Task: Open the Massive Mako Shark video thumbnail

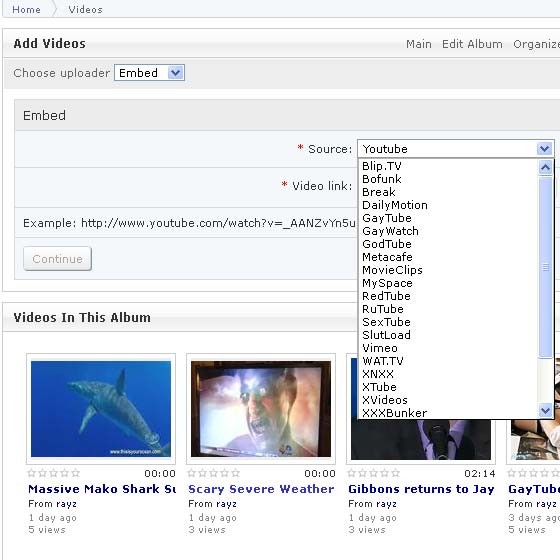Action: click(x=101, y=409)
